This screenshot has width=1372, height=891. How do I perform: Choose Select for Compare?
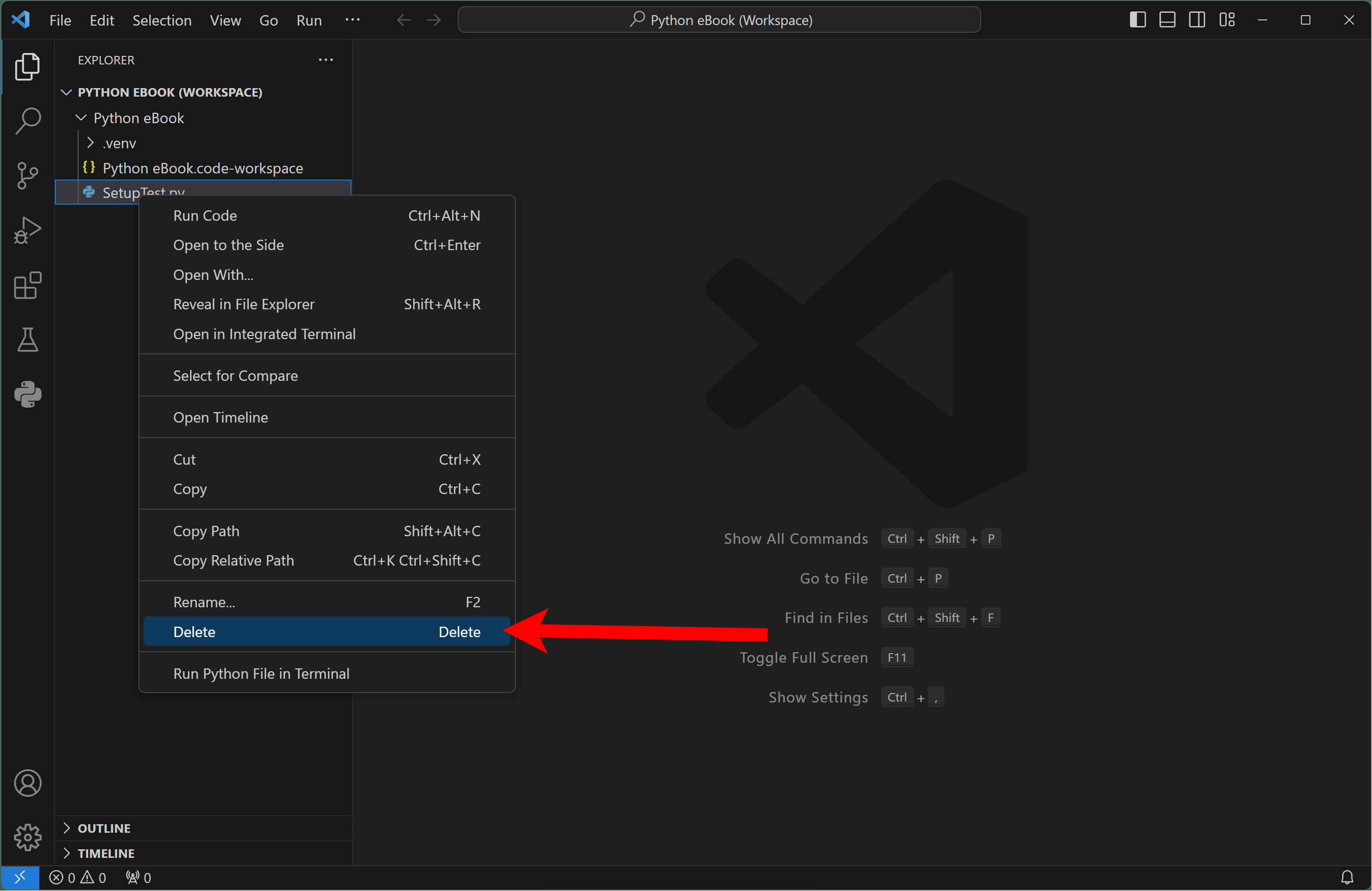point(327,376)
